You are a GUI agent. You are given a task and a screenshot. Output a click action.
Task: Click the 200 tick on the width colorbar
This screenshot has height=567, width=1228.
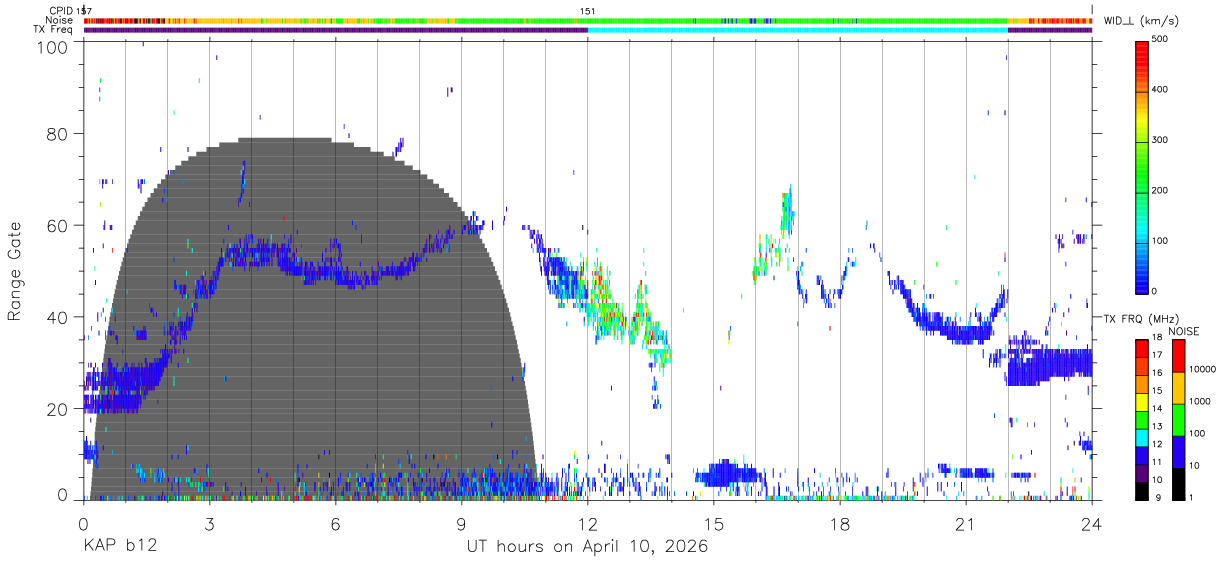(x=1159, y=190)
